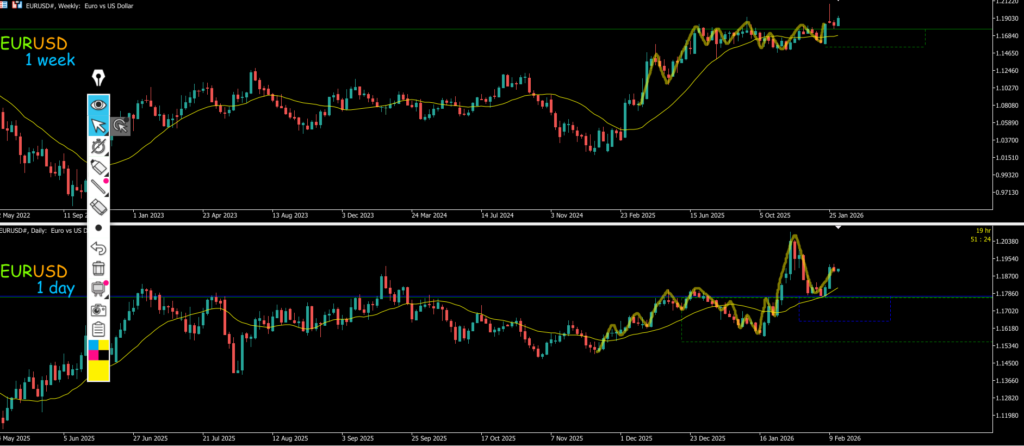Screen dimensions: 1024x446
Task: Toggle the crossed-out pen drawing lock
Action: 98,146
